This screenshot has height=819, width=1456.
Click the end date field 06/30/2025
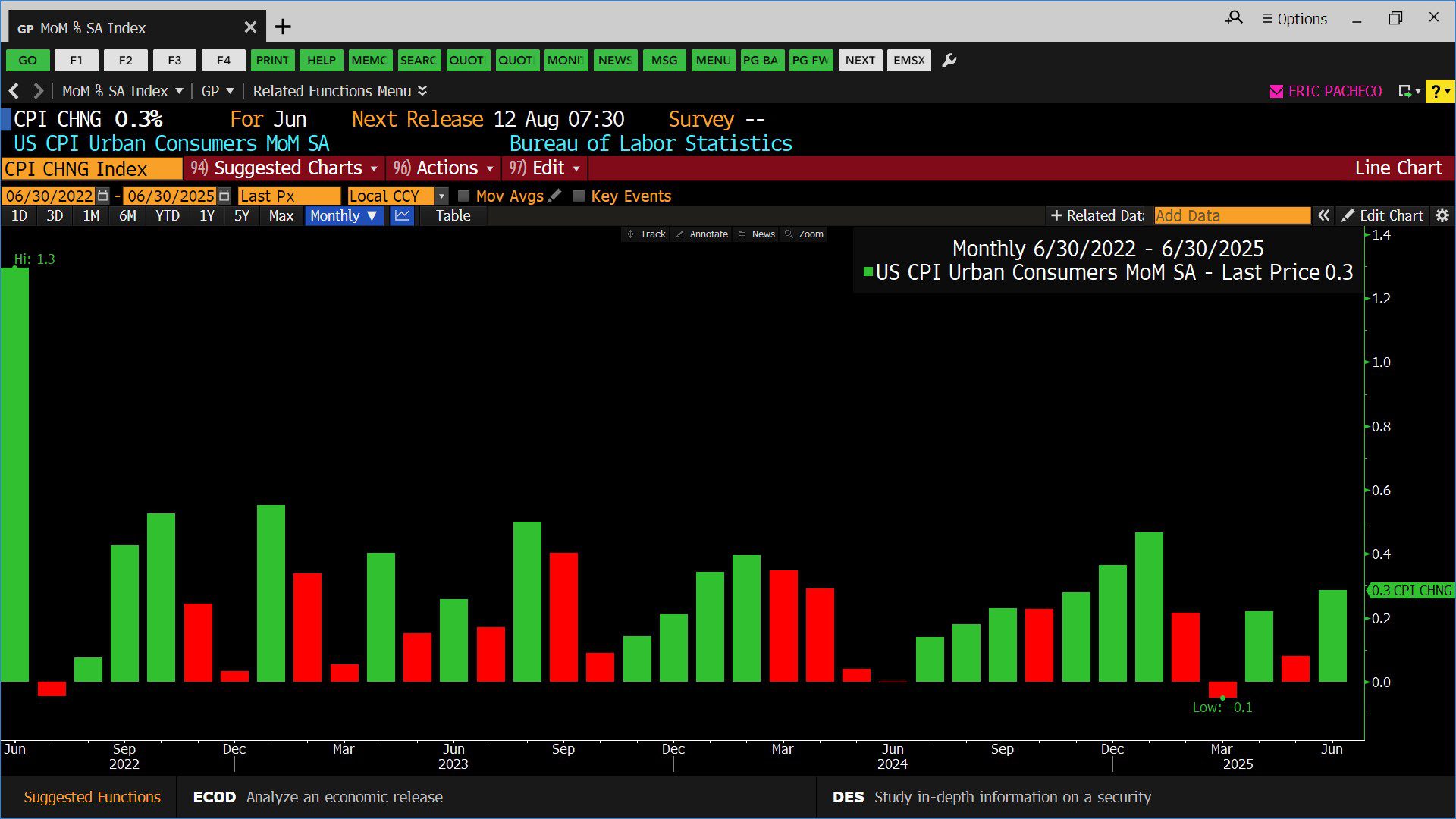[170, 196]
